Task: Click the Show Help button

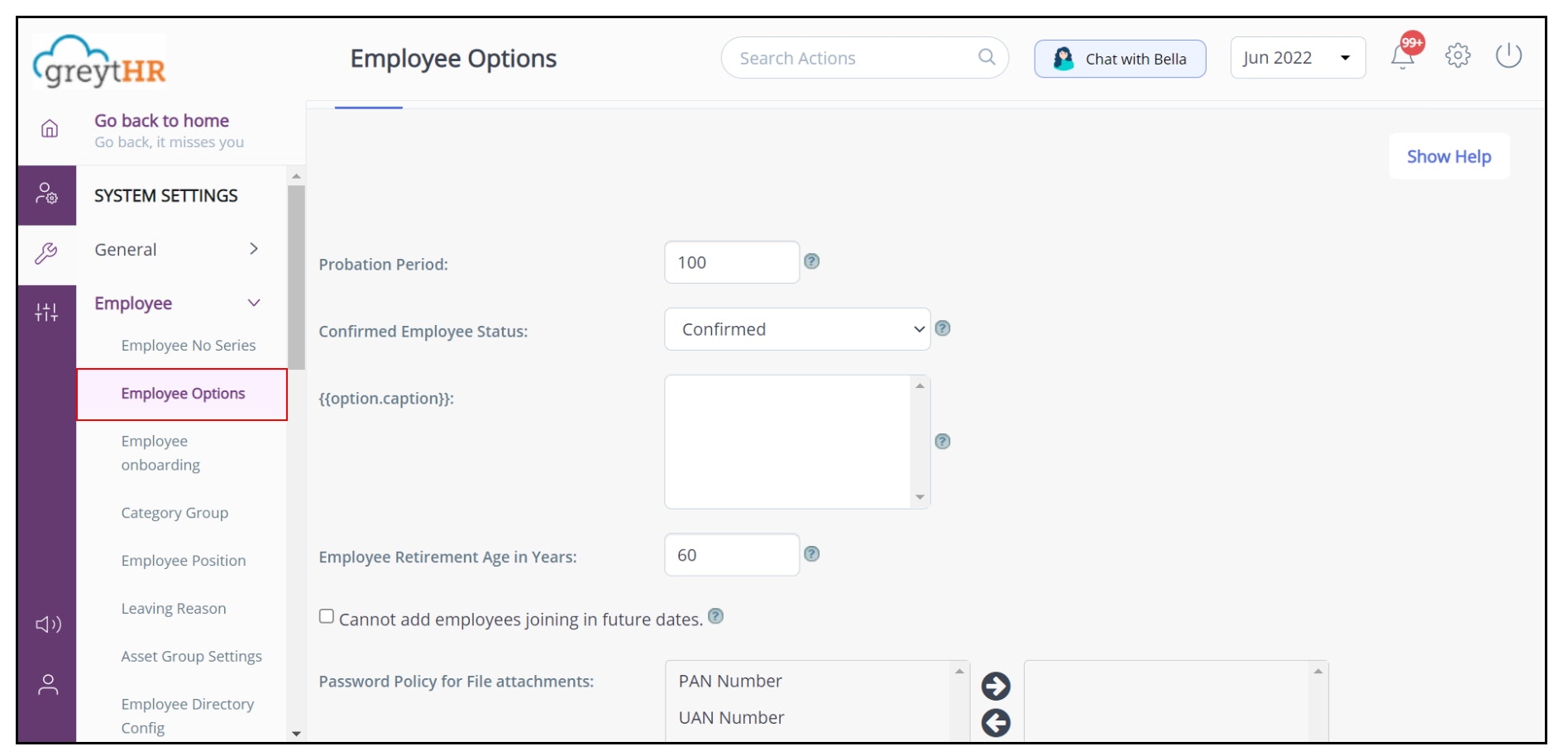Action: [x=1448, y=156]
